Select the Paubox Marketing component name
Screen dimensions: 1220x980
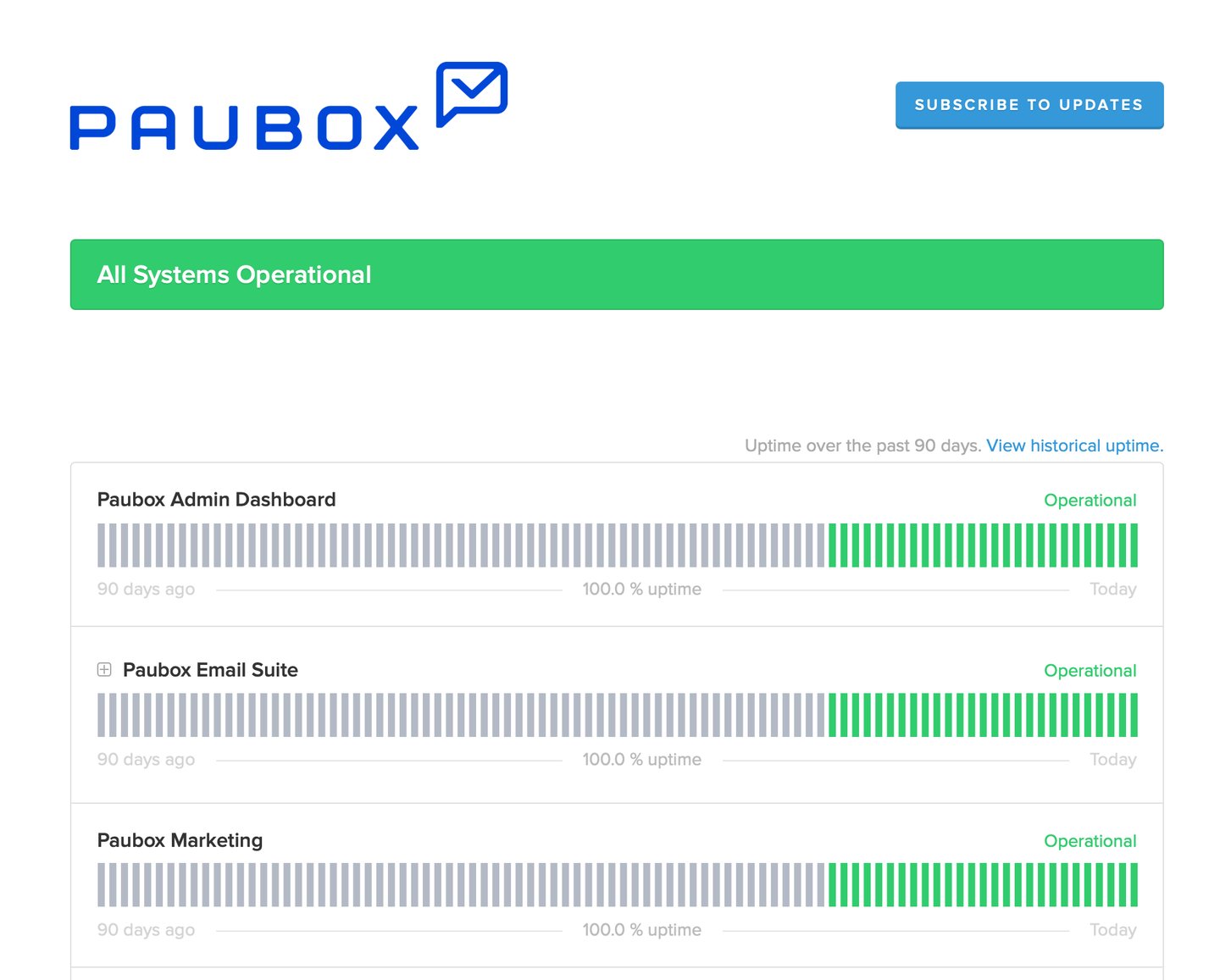coord(180,841)
